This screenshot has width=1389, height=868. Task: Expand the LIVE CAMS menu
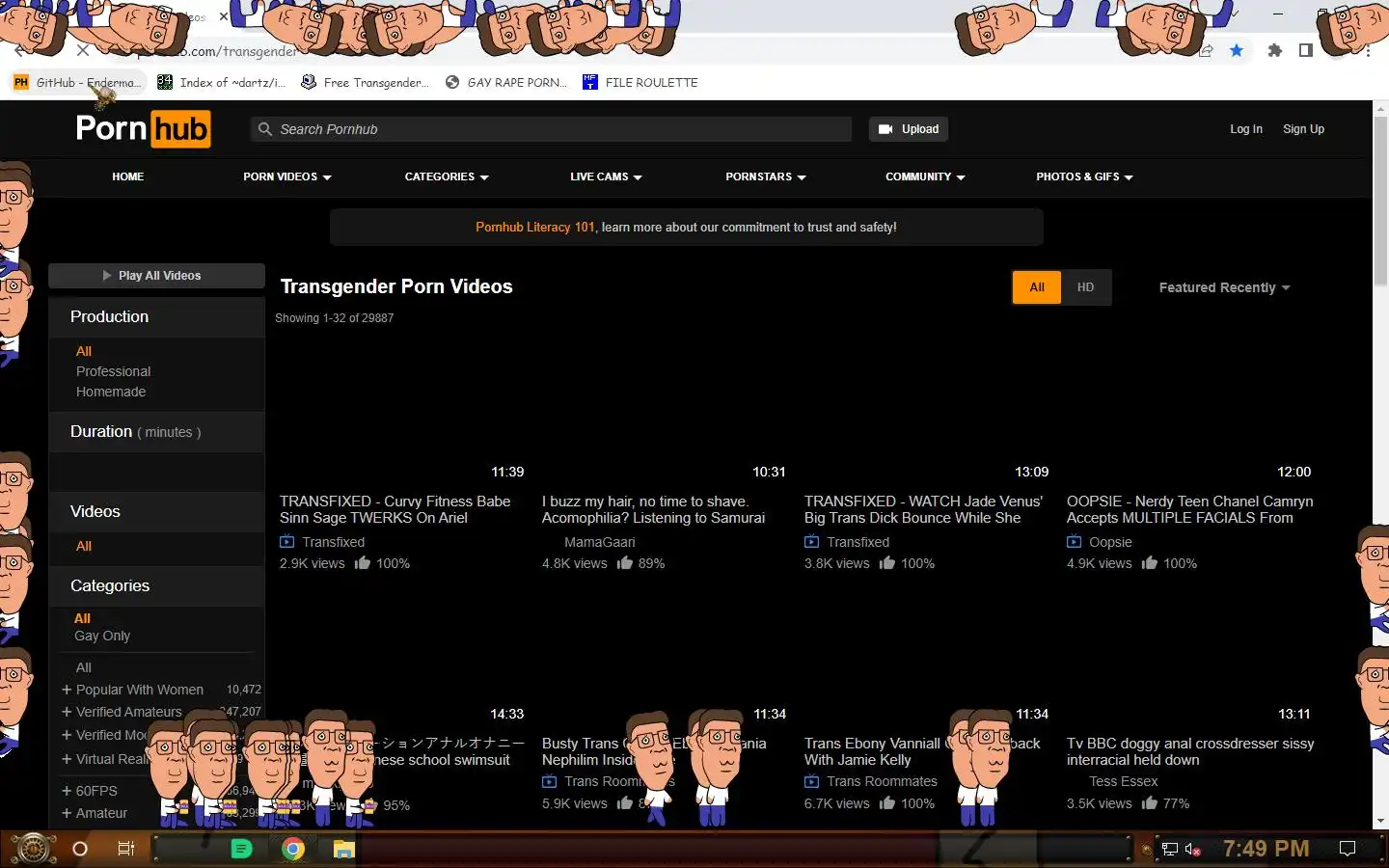tap(606, 176)
